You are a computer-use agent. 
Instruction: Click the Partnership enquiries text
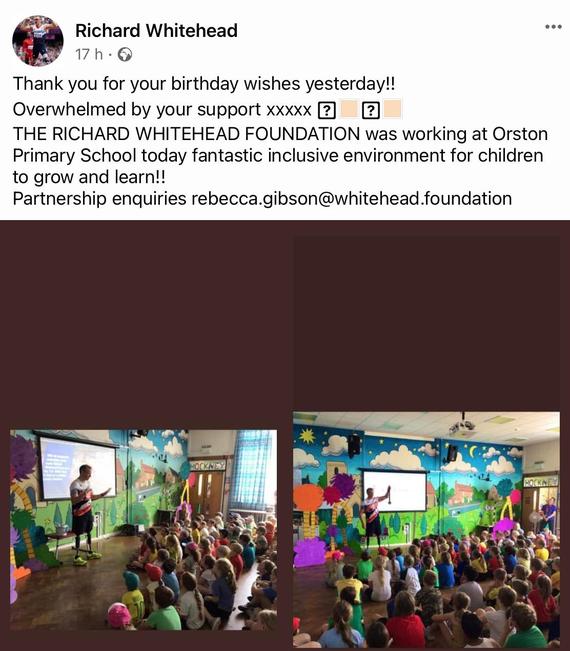(x=100, y=198)
